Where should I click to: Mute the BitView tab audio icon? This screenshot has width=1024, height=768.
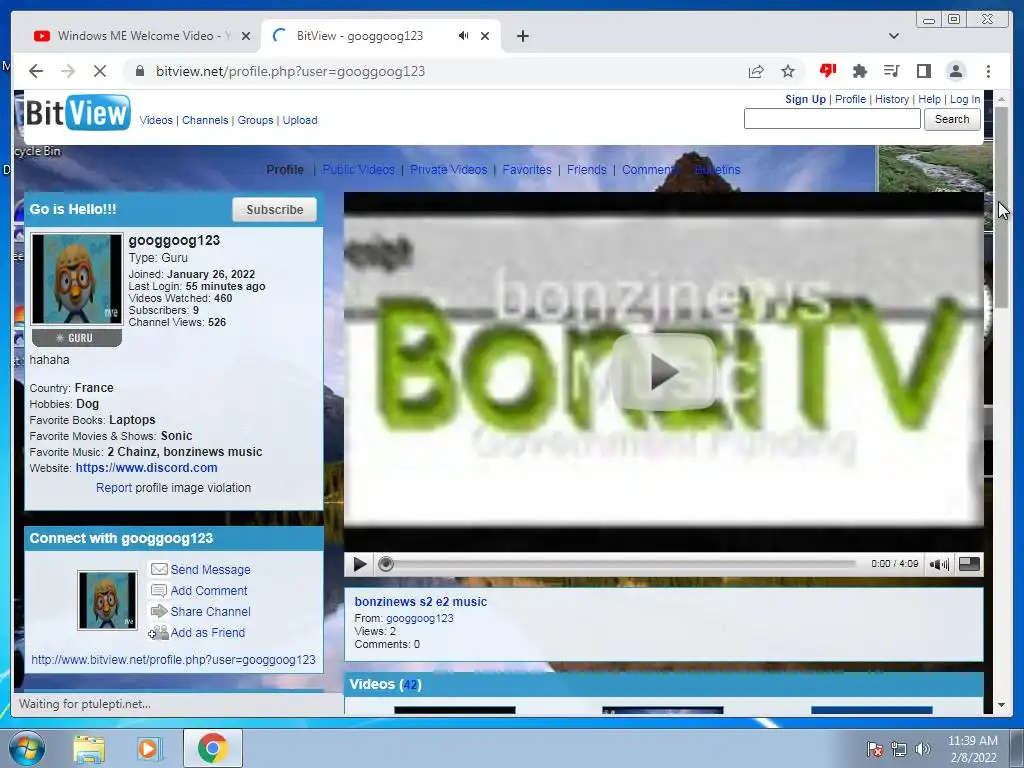(463, 35)
